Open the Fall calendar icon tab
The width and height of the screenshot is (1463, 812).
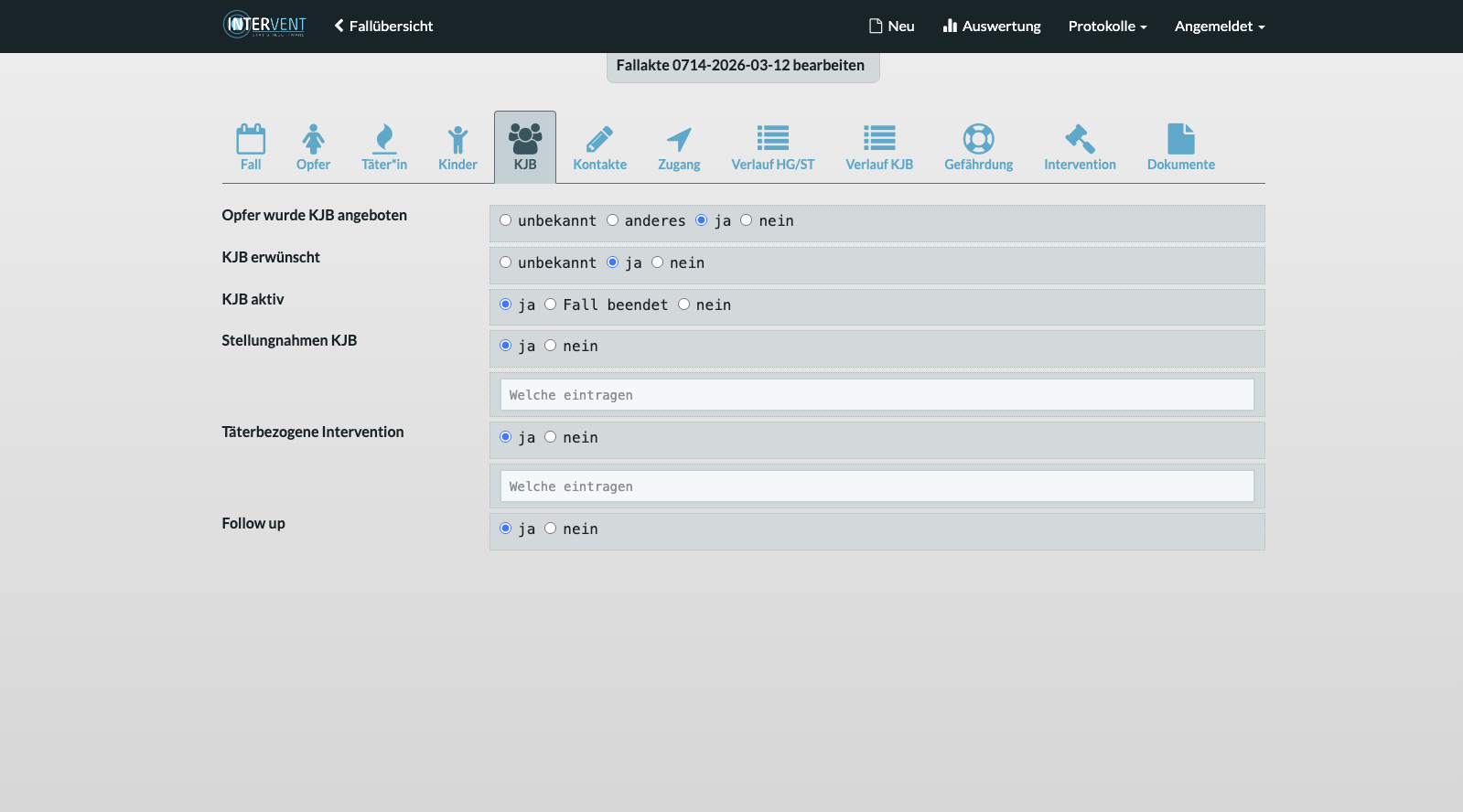(251, 140)
